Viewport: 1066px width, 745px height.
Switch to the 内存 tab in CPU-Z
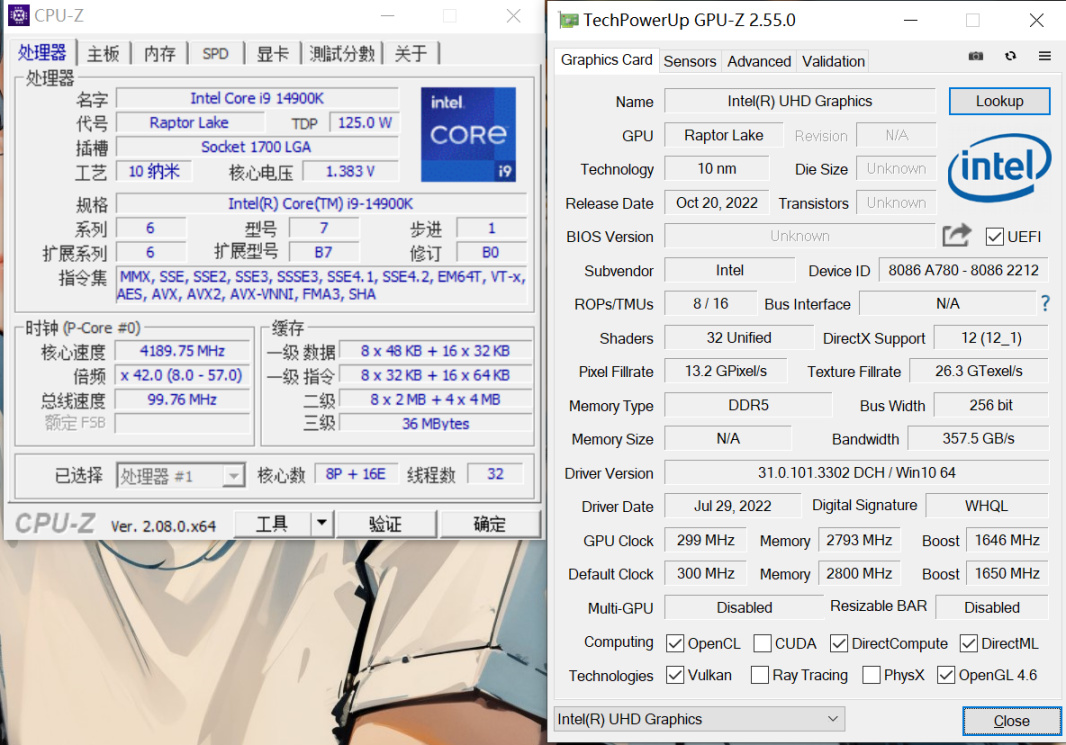tap(160, 54)
